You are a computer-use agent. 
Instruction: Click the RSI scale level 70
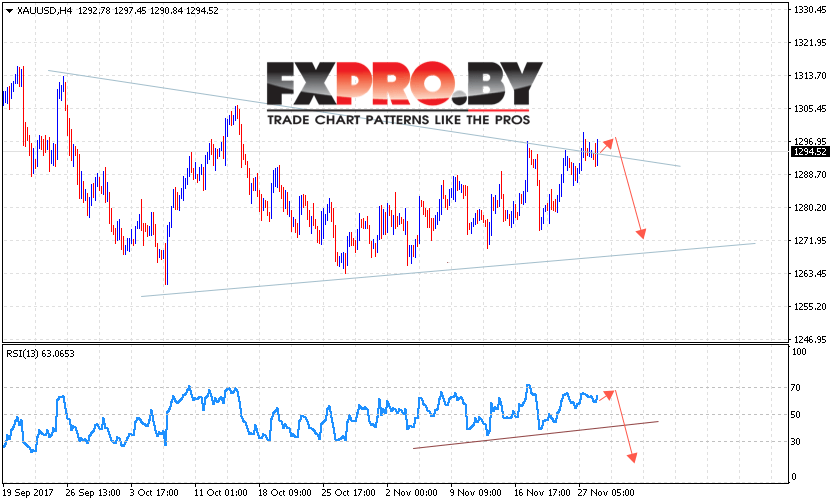coord(795,388)
